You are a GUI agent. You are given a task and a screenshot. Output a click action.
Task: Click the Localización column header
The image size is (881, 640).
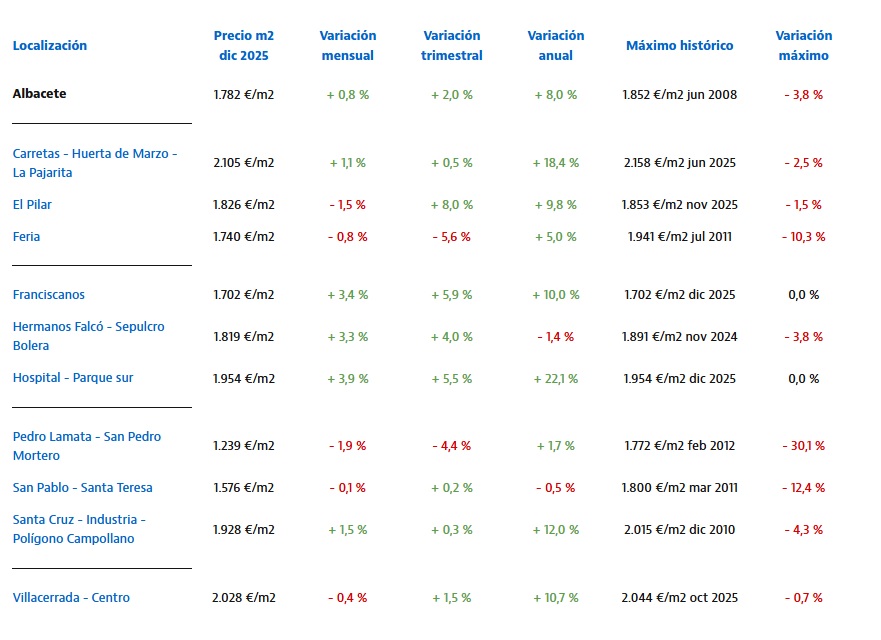click(x=50, y=45)
